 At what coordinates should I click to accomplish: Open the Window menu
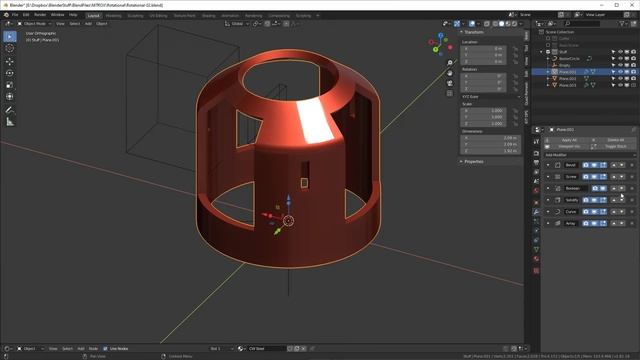[58, 15]
